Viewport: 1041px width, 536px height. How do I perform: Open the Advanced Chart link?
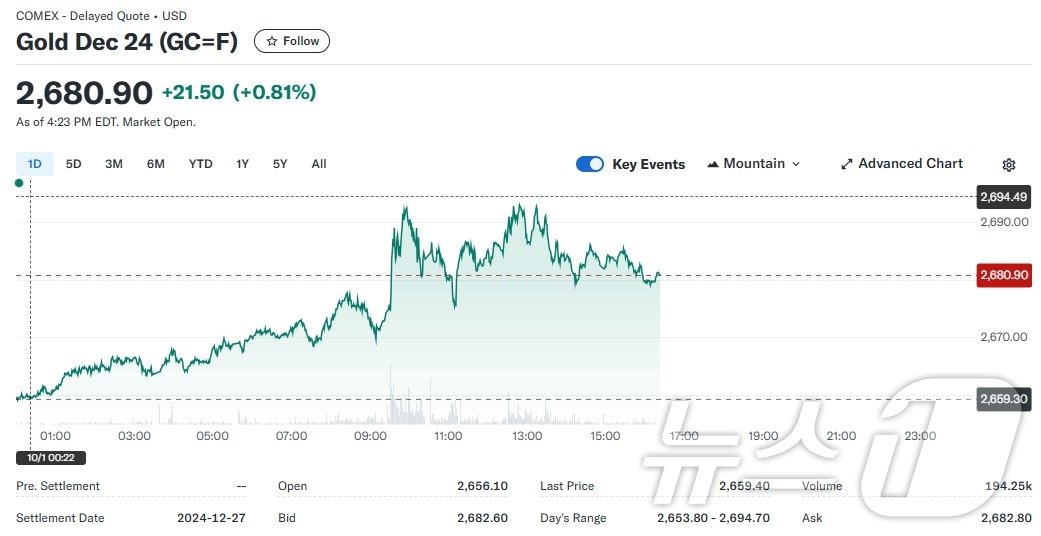click(910, 164)
